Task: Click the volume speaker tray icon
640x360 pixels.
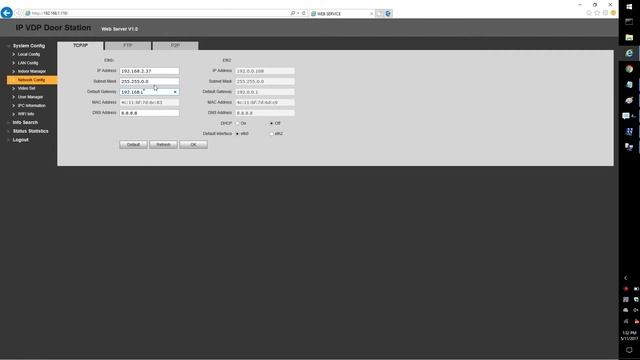Action: click(636, 310)
